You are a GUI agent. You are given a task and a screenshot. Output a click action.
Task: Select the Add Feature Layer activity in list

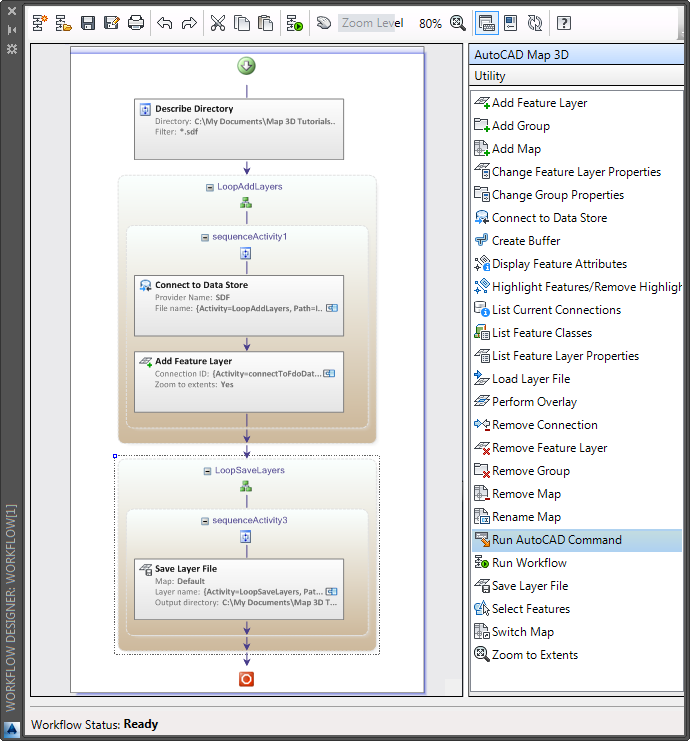click(x=577, y=103)
